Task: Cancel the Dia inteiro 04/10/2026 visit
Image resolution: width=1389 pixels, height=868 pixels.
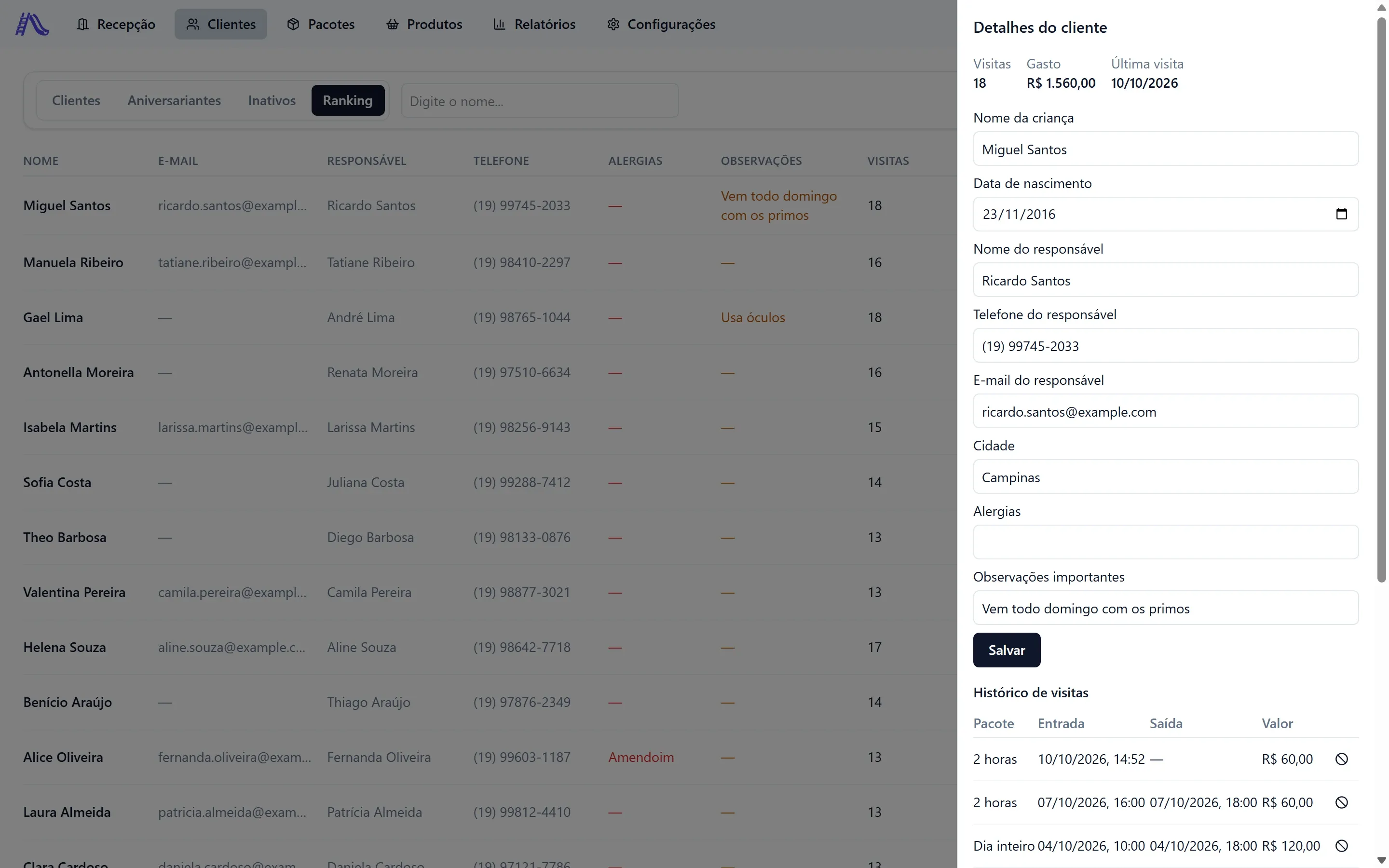Action: click(x=1341, y=846)
